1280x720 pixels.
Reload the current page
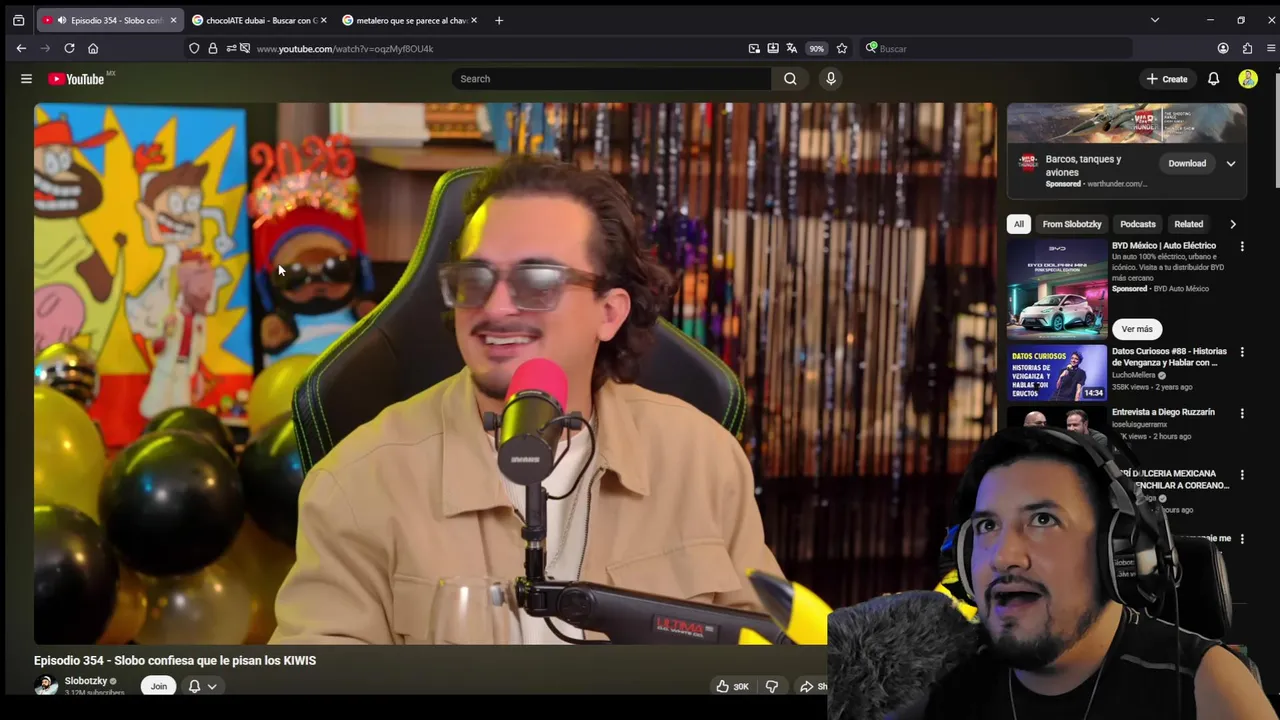point(69,48)
